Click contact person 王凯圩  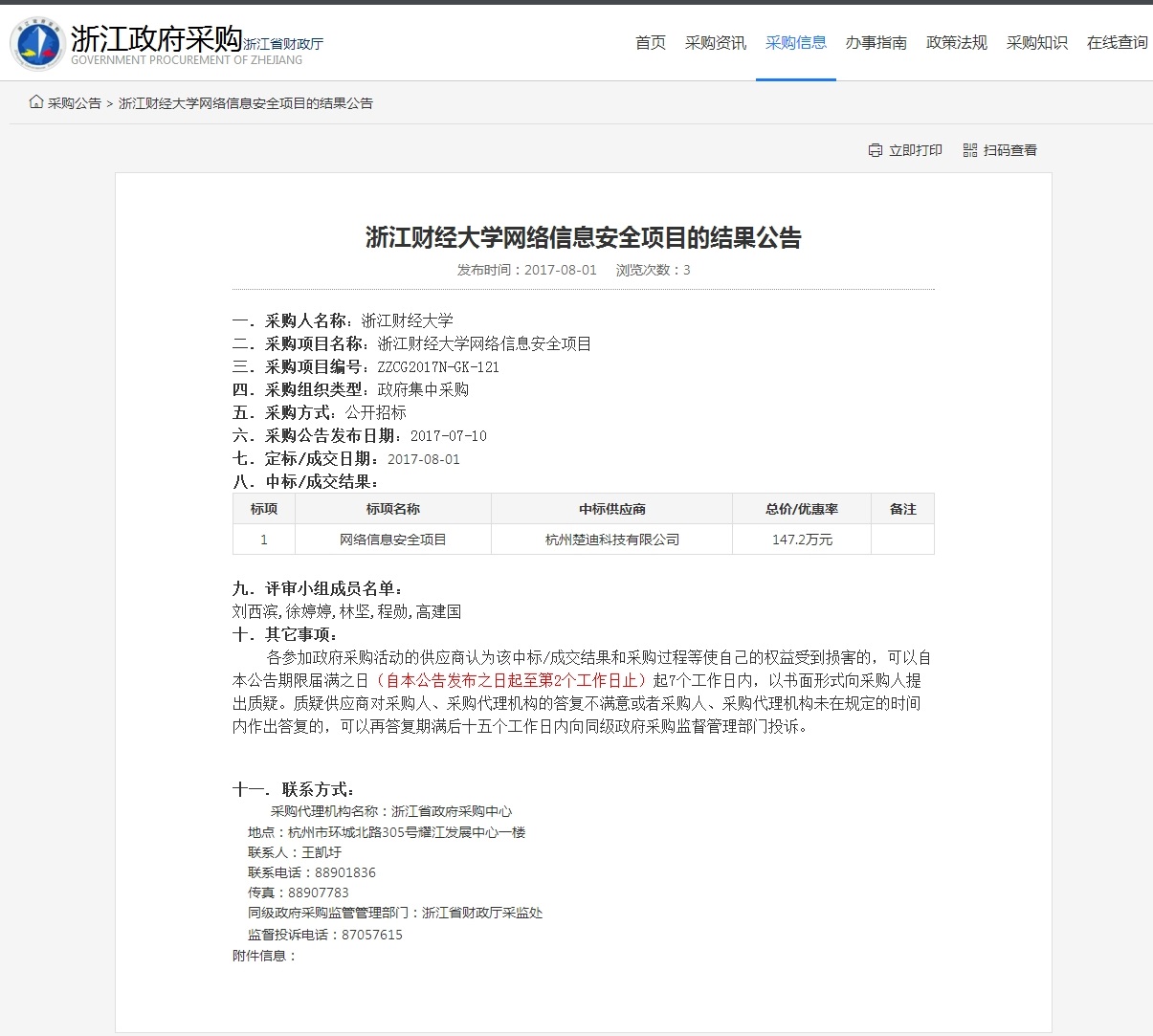322,852
